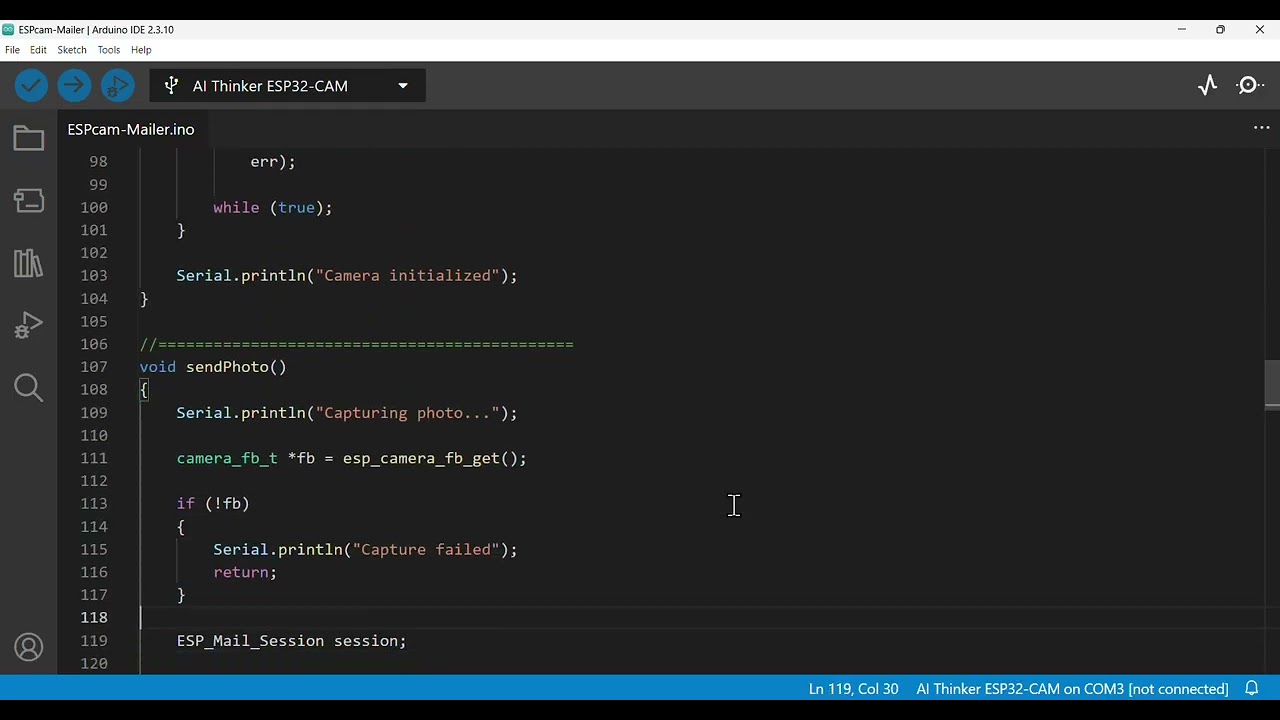Click line number 118 in gutter
The width and height of the screenshot is (1280, 720).
(94, 617)
